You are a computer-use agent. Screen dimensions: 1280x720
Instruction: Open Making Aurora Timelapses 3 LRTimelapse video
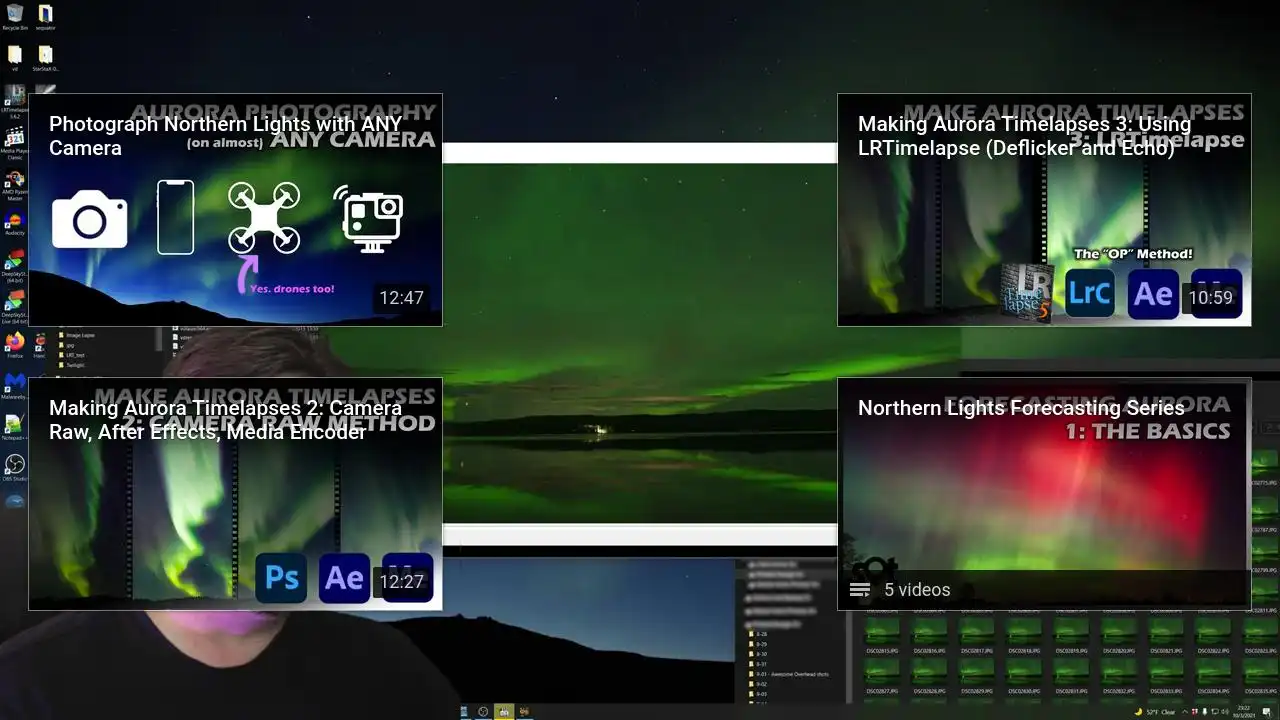[1044, 210]
